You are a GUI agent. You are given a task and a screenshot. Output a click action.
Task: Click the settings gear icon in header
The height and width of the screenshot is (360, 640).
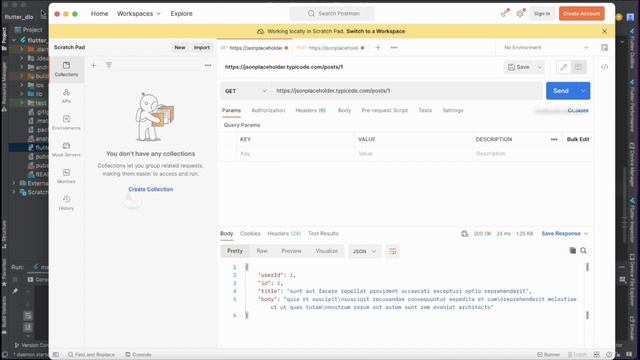pos(520,13)
